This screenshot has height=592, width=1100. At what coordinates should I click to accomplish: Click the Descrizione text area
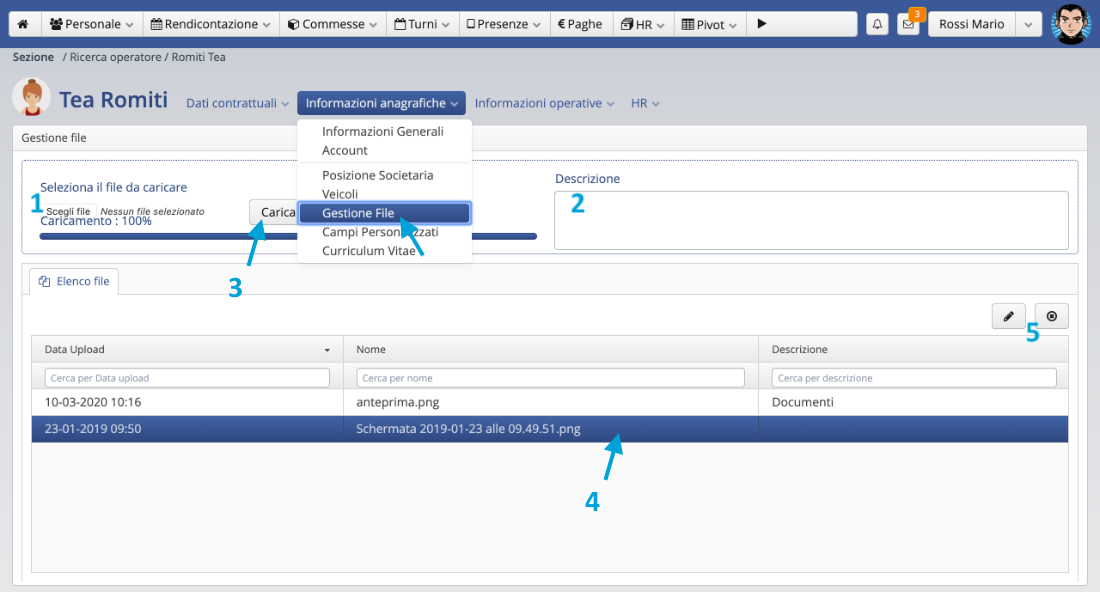(810, 220)
